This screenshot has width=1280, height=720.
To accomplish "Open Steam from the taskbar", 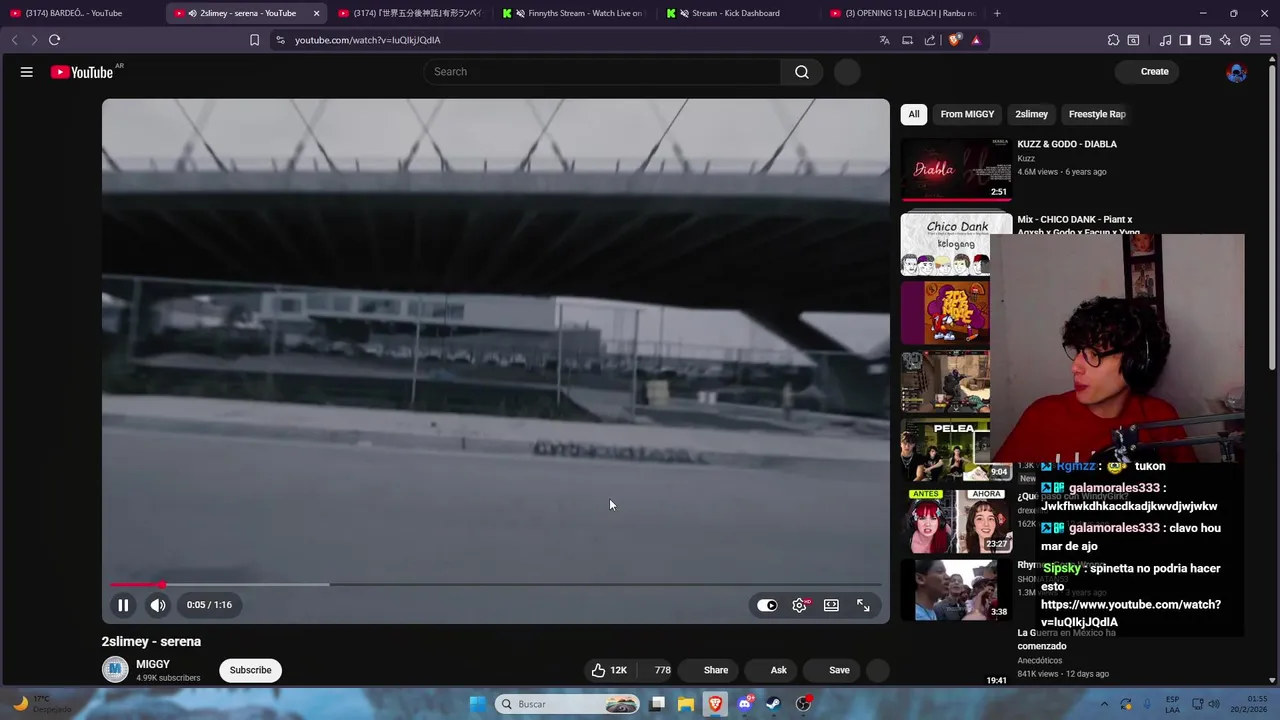I will pos(773,704).
